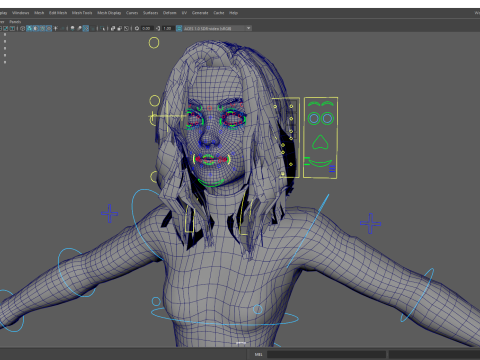Select the right eye circle in face panel
The width and height of the screenshot is (480, 360).
click(x=327, y=118)
